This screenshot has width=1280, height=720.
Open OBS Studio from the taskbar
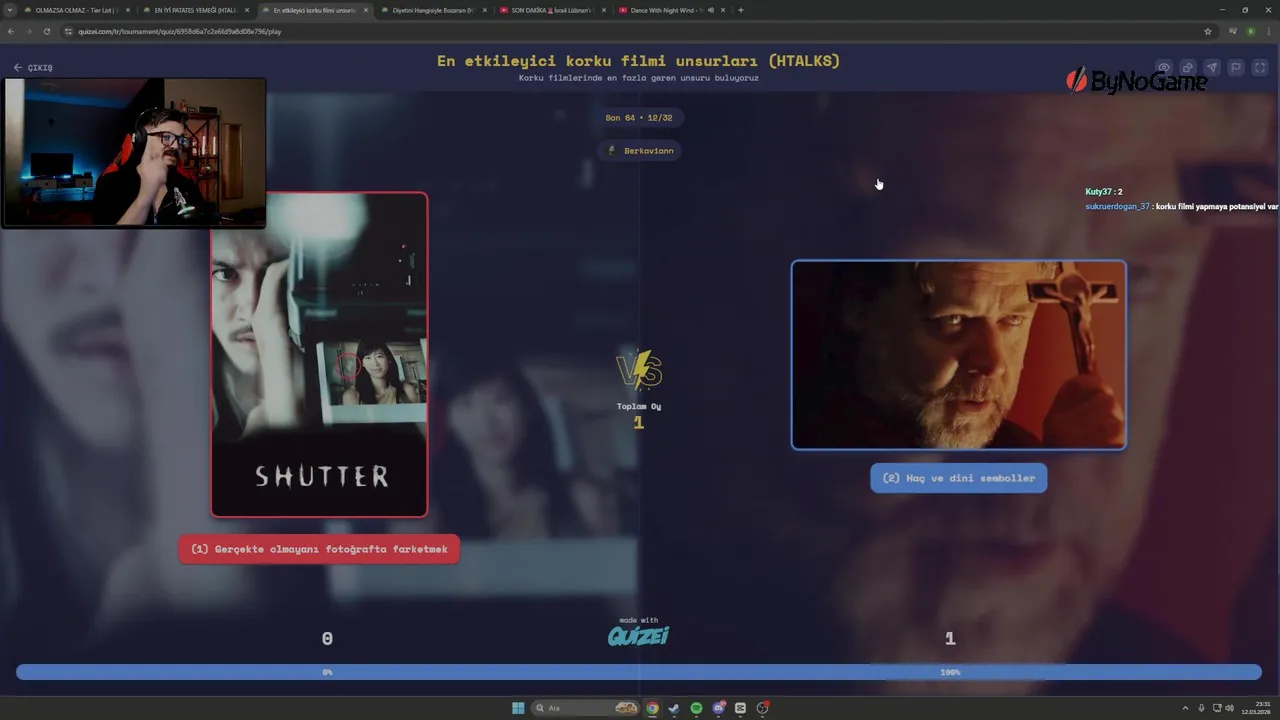coord(762,708)
